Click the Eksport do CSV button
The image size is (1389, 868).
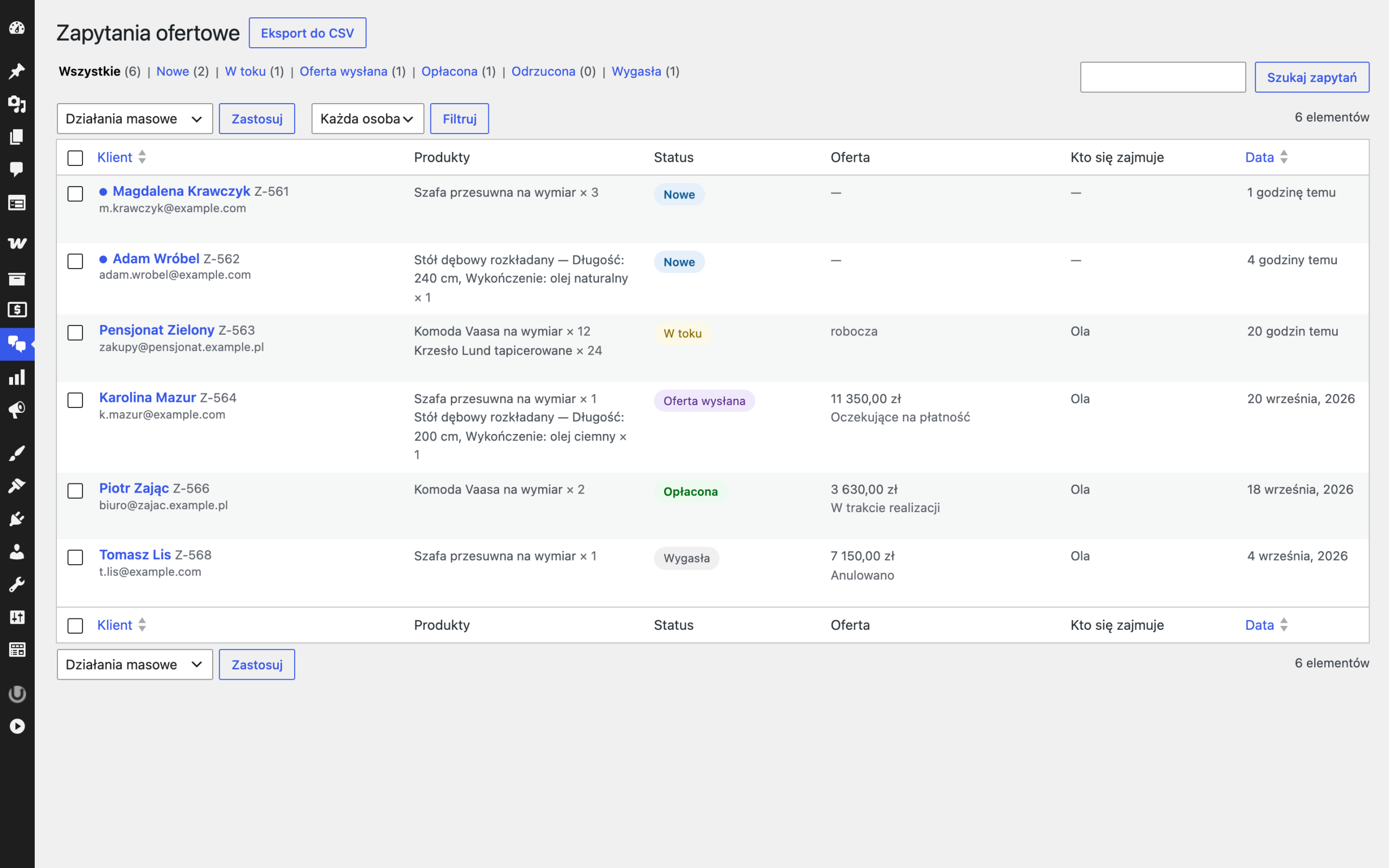click(308, 33)
